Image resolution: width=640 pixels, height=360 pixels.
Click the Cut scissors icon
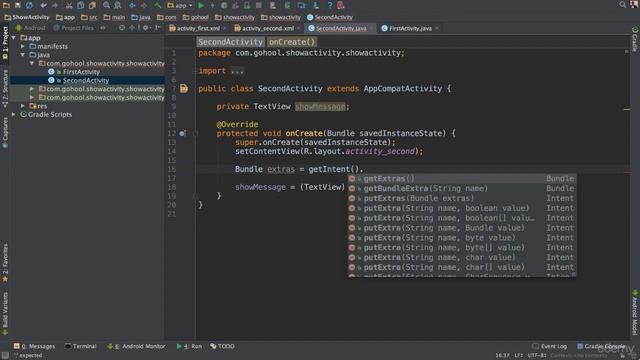69,5
